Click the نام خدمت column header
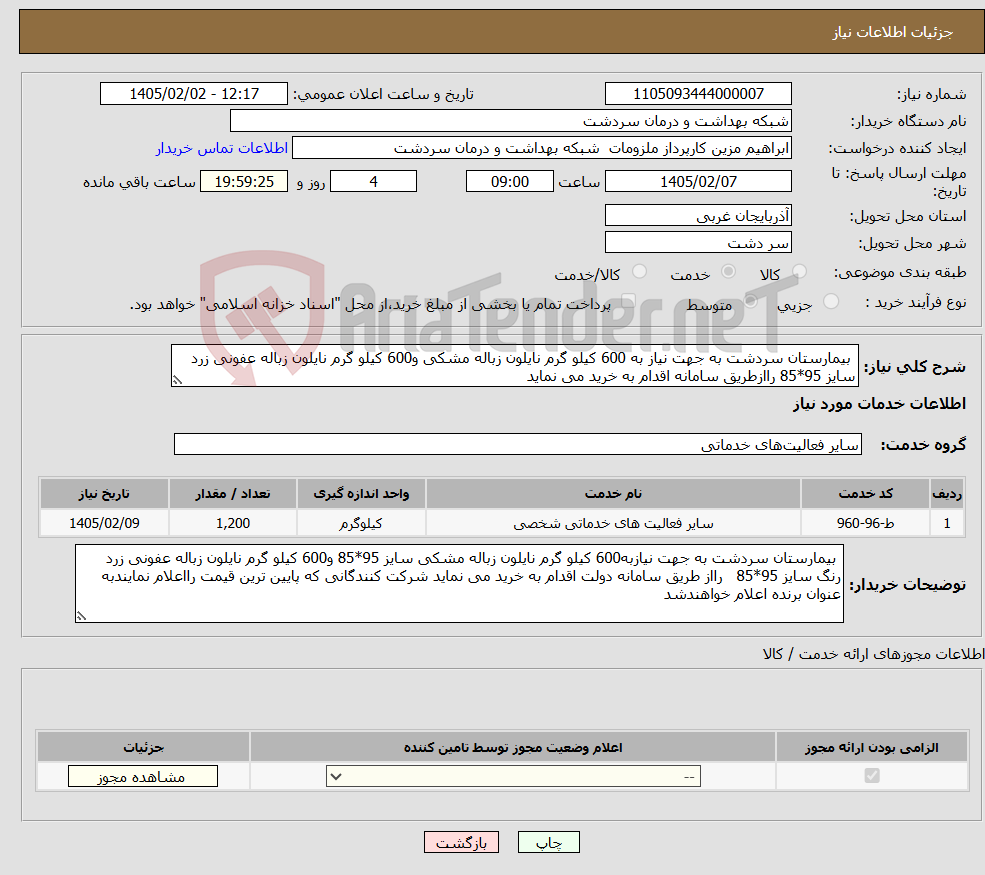The height and width of the screenshot is (875, 985). click(x=613, y=494)
